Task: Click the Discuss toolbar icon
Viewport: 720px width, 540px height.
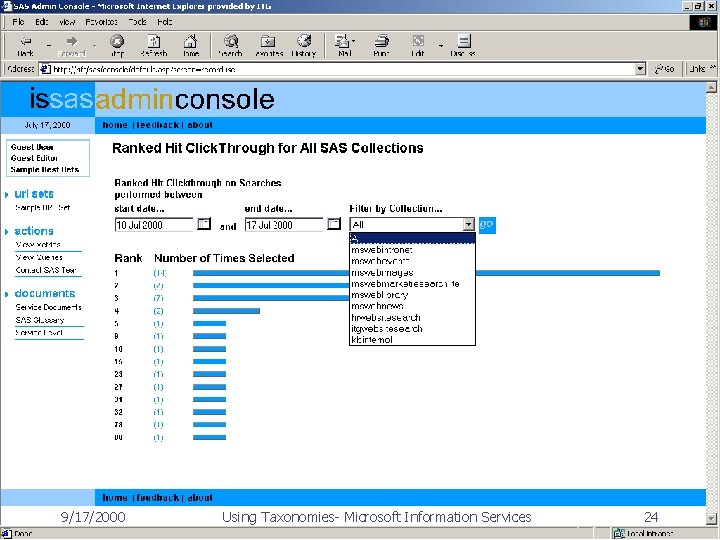Action: (x=464, y=41)
